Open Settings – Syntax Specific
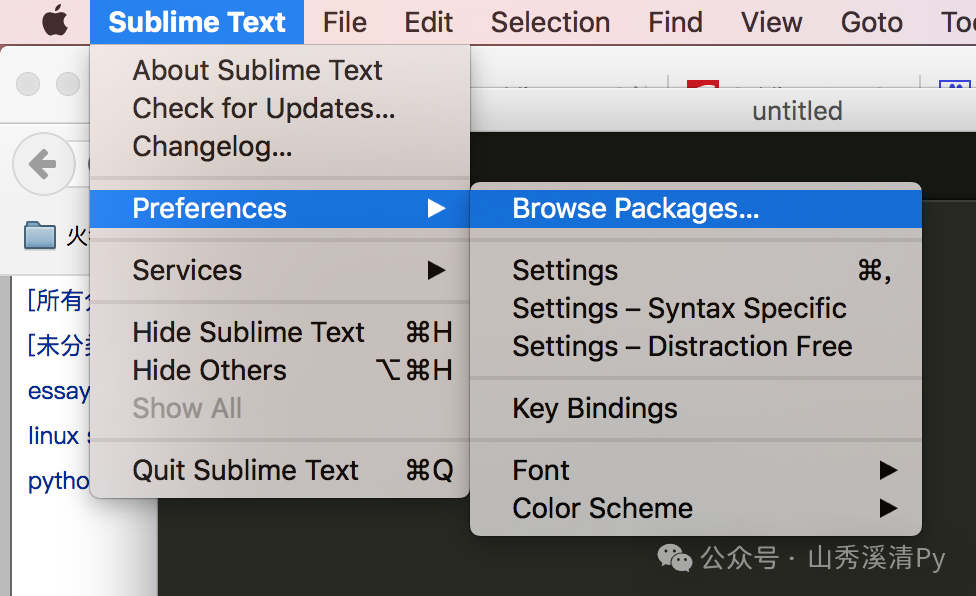976x596 pixels. 696,309
